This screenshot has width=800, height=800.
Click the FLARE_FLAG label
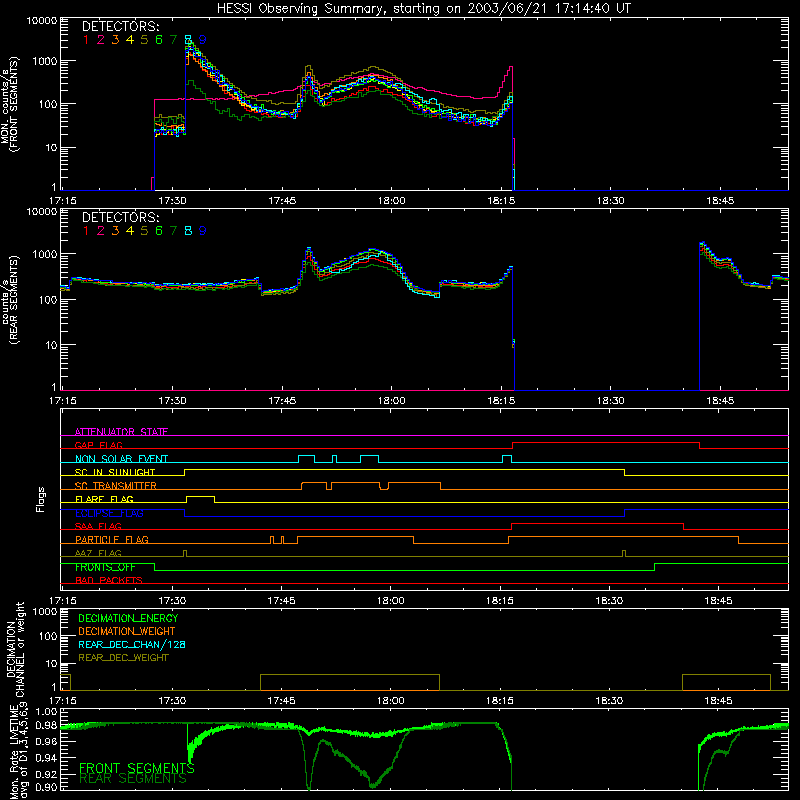[104, 499]
